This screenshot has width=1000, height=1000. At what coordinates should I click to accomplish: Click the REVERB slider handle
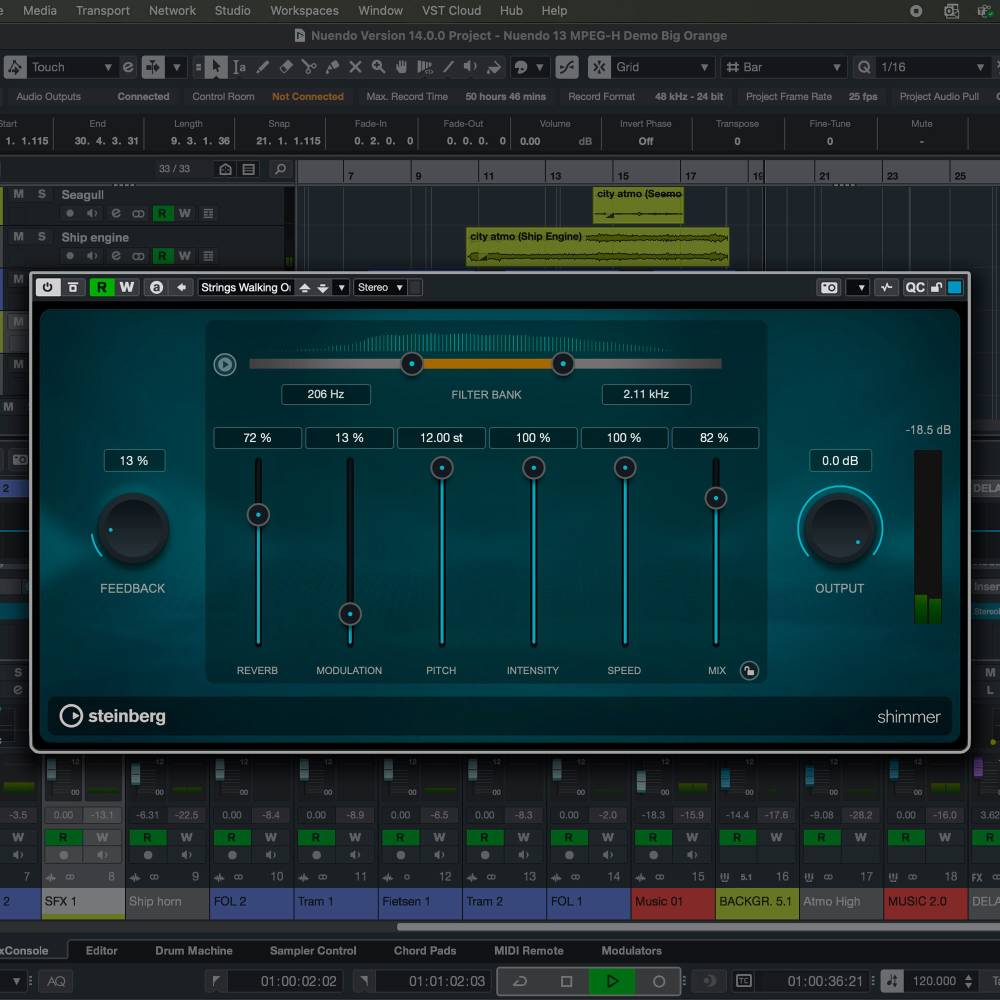pos(258,514)
